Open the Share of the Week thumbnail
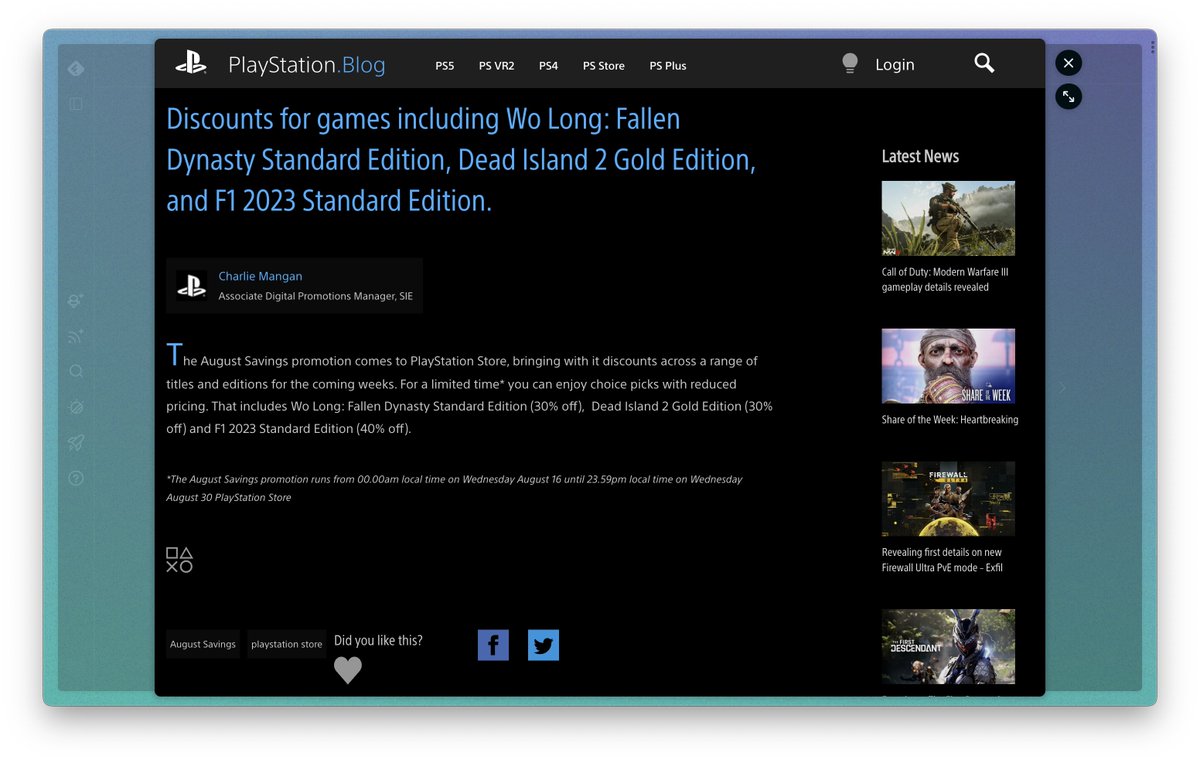The image size is (1200, 763). pyautogui.click(x=948, y=366)
